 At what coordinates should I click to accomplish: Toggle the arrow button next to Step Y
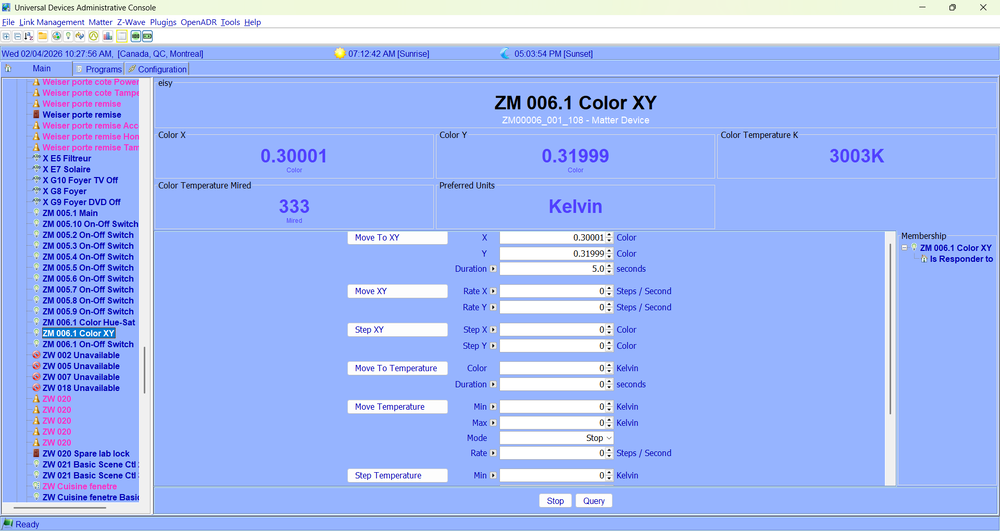(x=494, y=346)
